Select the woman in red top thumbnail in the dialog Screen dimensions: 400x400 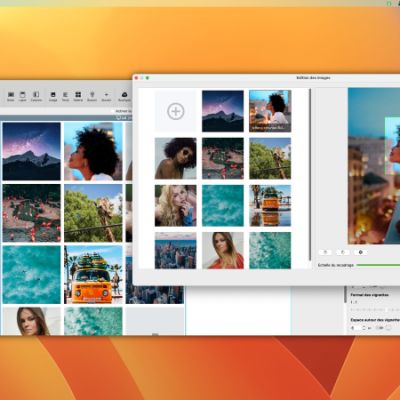coord(223,251)
